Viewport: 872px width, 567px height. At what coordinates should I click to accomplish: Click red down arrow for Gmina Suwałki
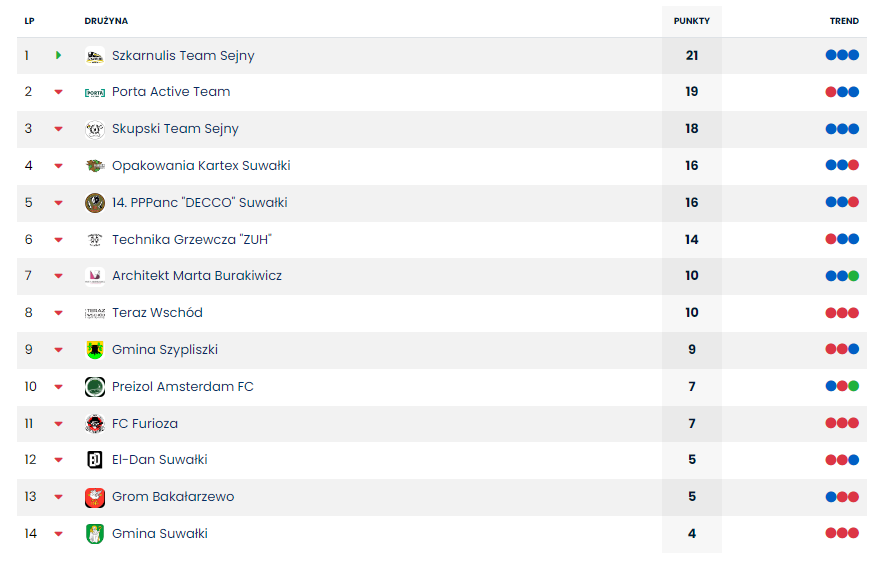click(59, 534)
